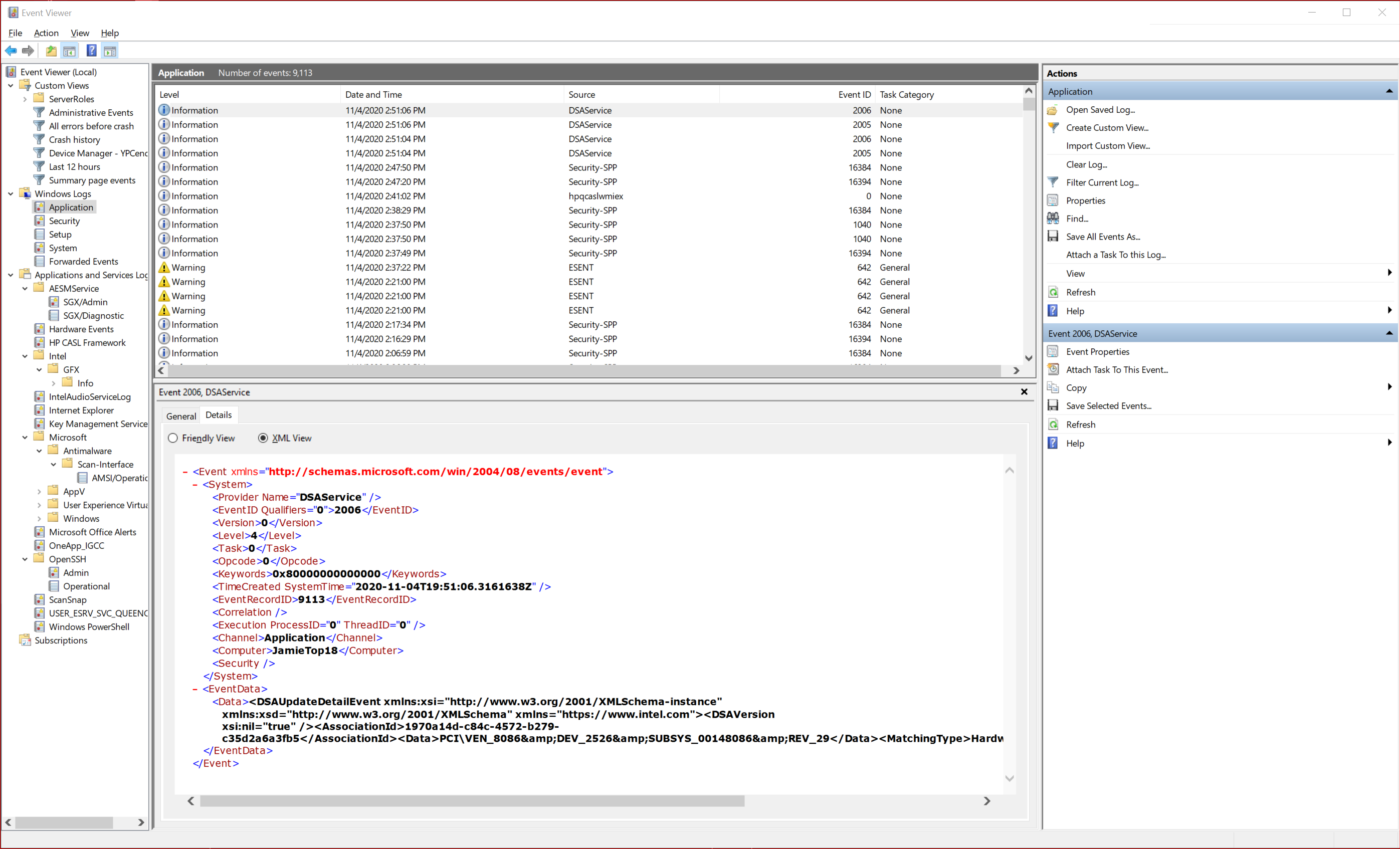
Task: Collapse the Windows Logs tree node
Action: click(x=11, y=194)
